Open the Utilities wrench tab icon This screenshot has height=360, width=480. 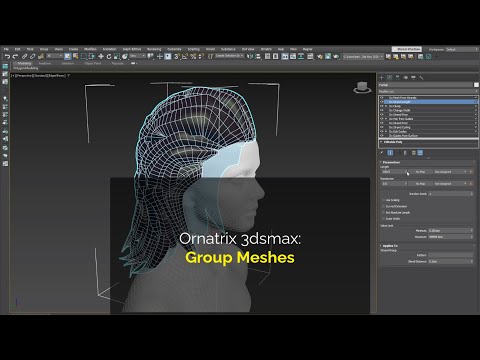pyautogui.click(x=421, y=77)
